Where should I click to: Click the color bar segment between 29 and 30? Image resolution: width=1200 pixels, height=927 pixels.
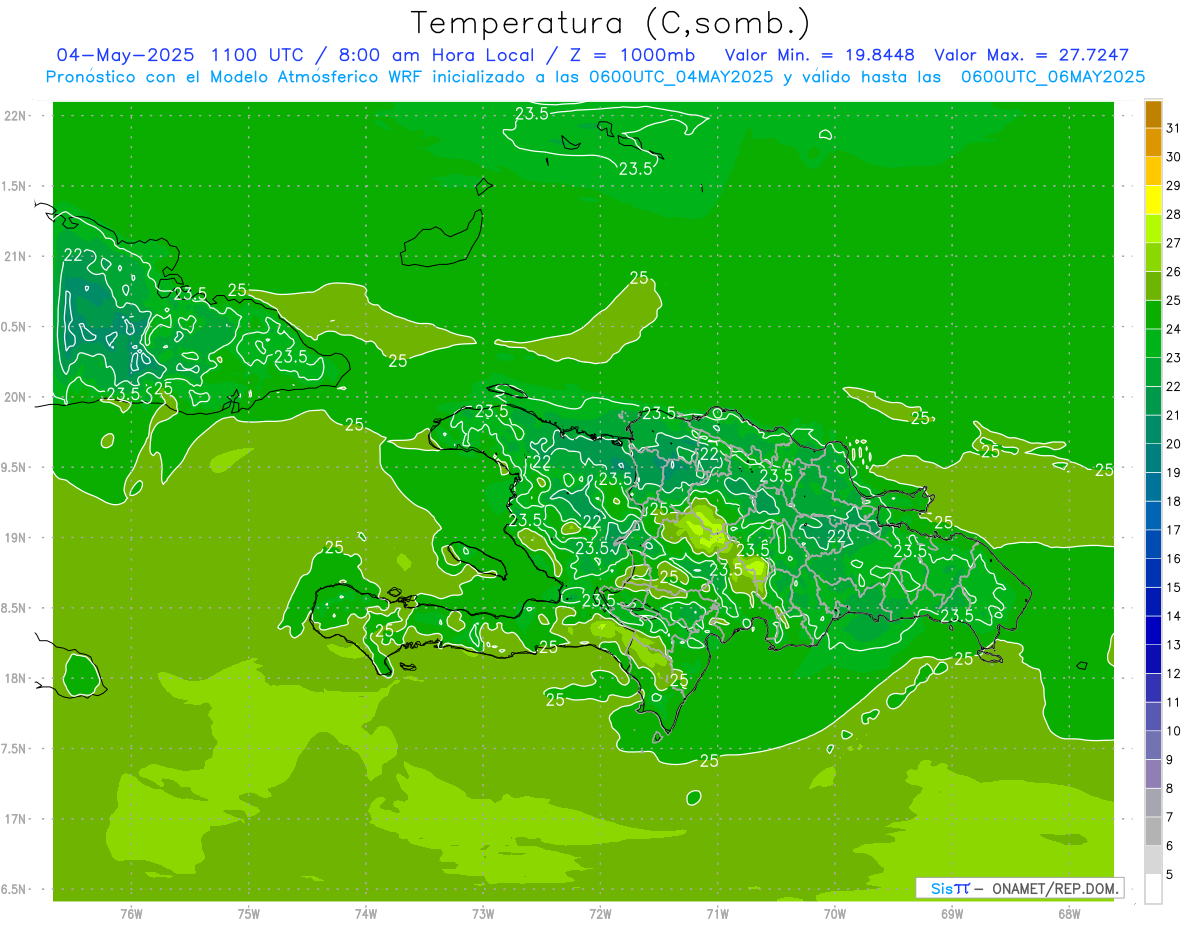[1153, 172]
